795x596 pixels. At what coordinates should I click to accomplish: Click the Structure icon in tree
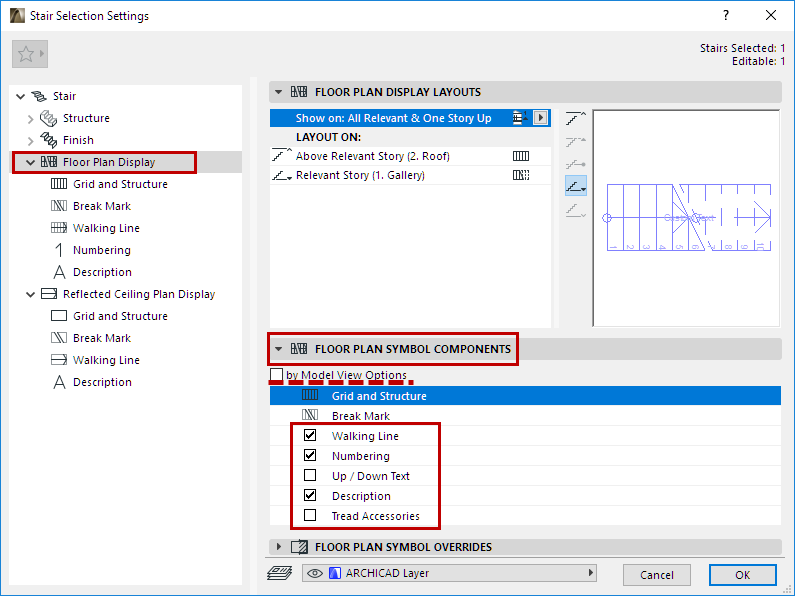pos(49,118)
